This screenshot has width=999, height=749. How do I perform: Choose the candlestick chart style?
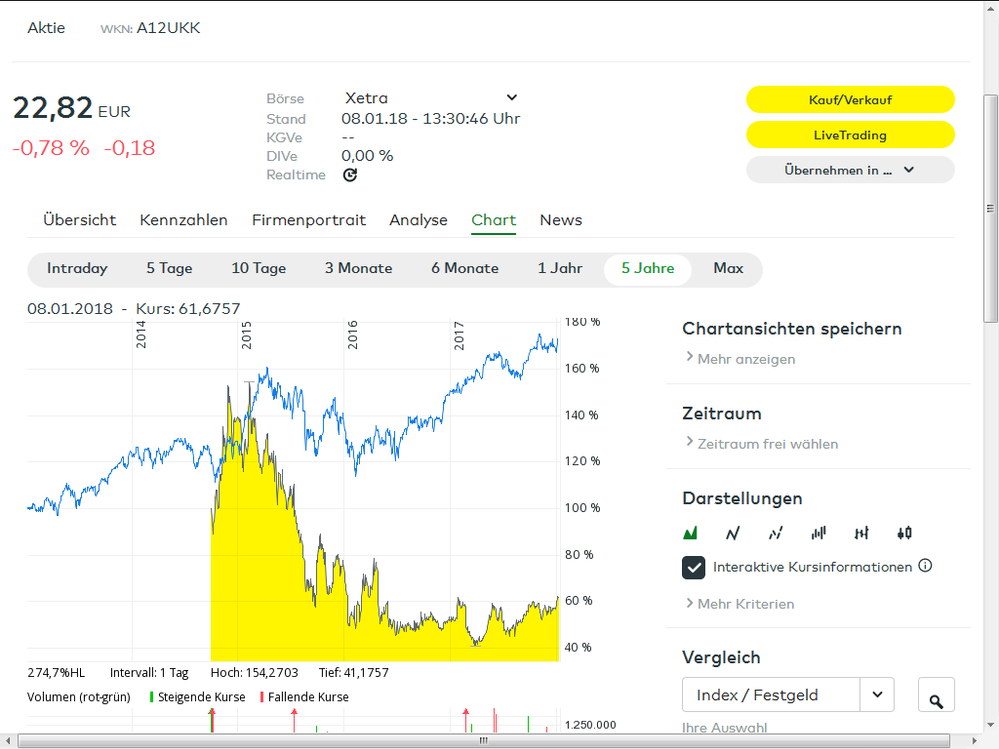(x=904, y=533)
